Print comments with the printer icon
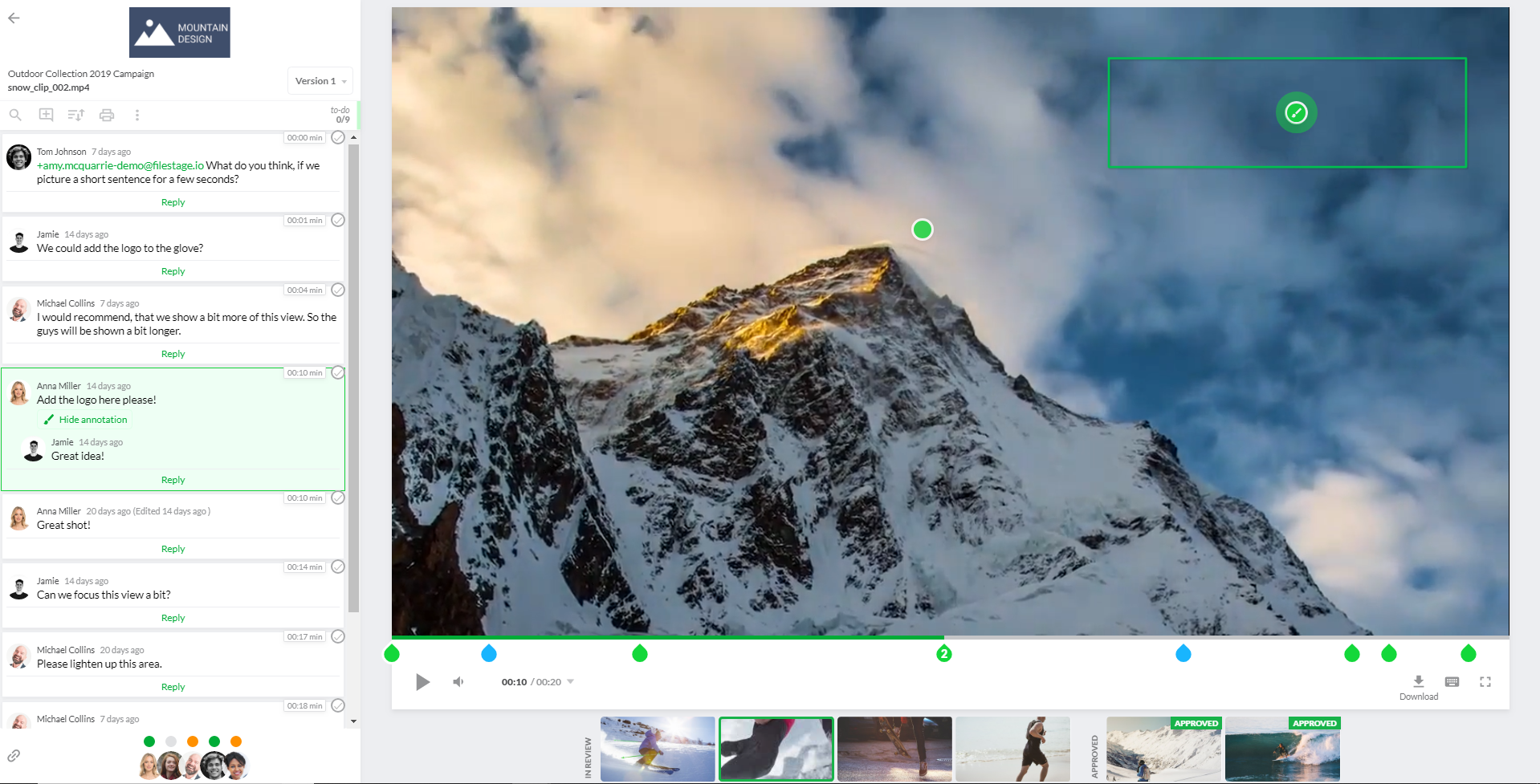The height and width of the screenshot is (784, 1540). coord(107,116)
